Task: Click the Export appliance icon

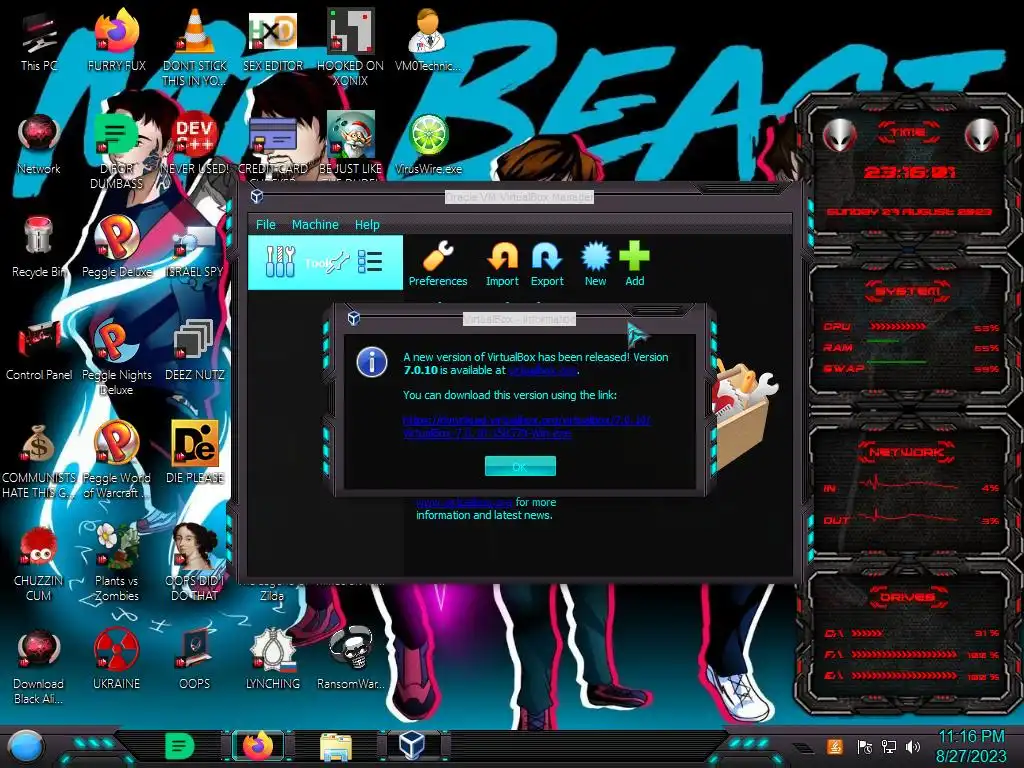Action: tap(547, 256)
